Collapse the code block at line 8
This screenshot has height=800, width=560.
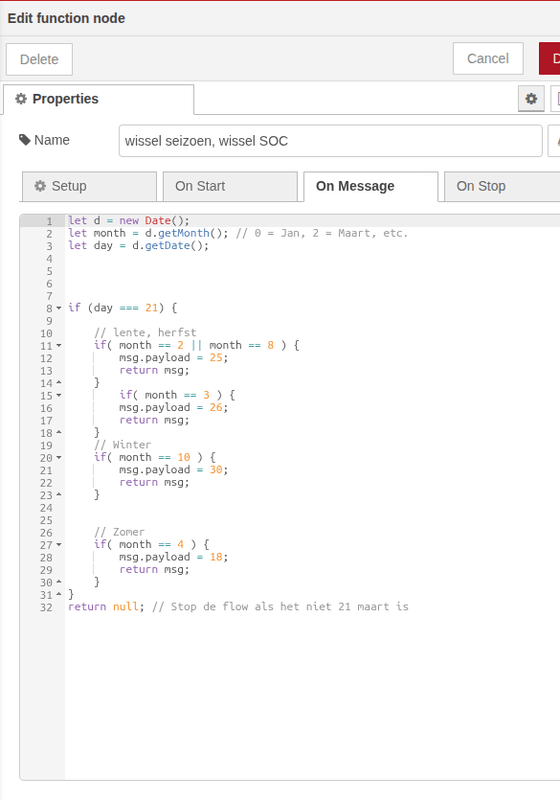point(59,308)
